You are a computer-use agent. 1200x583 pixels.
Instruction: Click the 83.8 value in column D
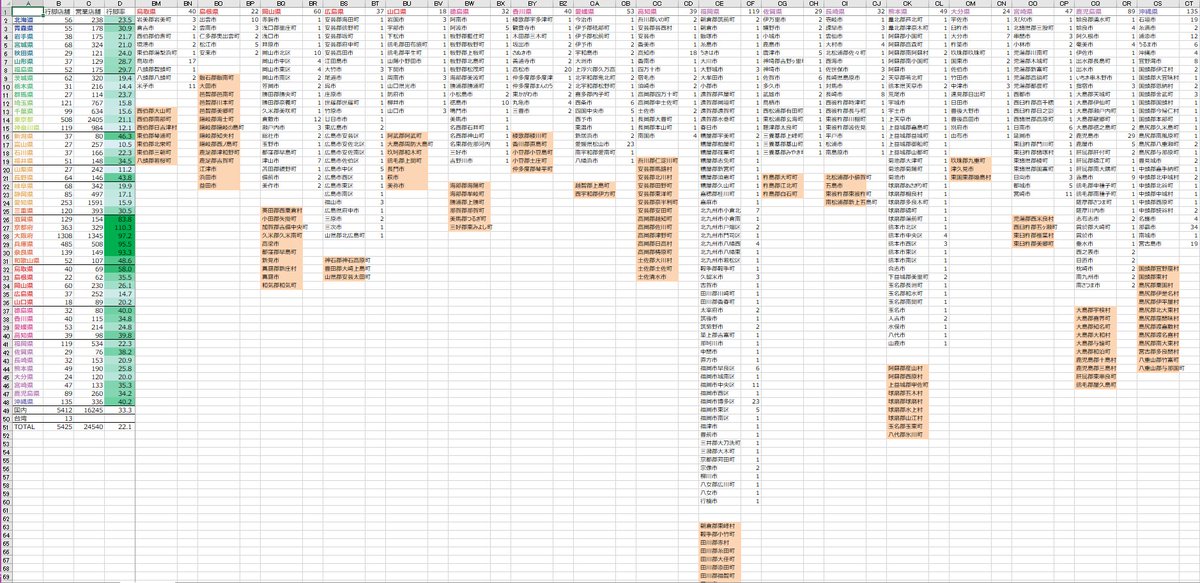pyautogui.click(x=120, y=220)
